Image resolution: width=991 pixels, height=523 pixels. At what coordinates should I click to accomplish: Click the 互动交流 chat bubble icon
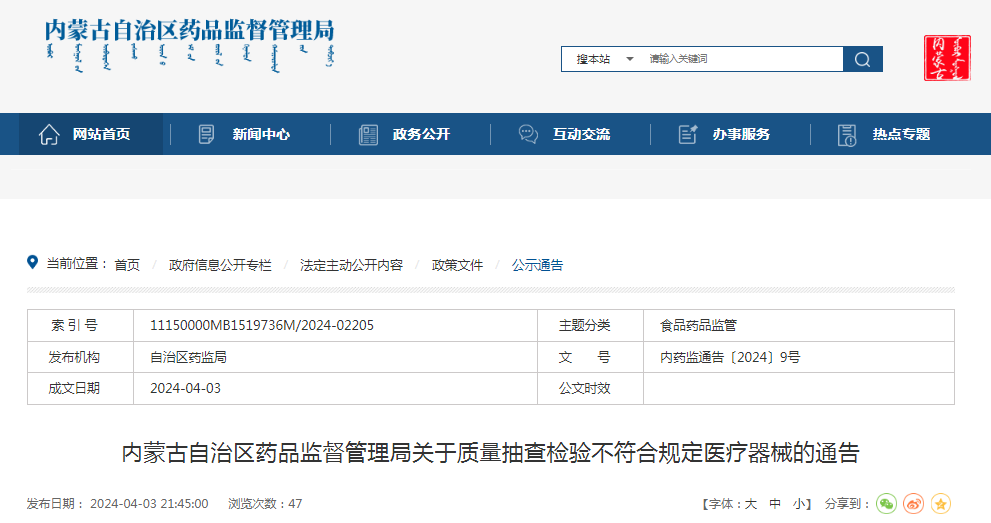(x=528, y=134)
